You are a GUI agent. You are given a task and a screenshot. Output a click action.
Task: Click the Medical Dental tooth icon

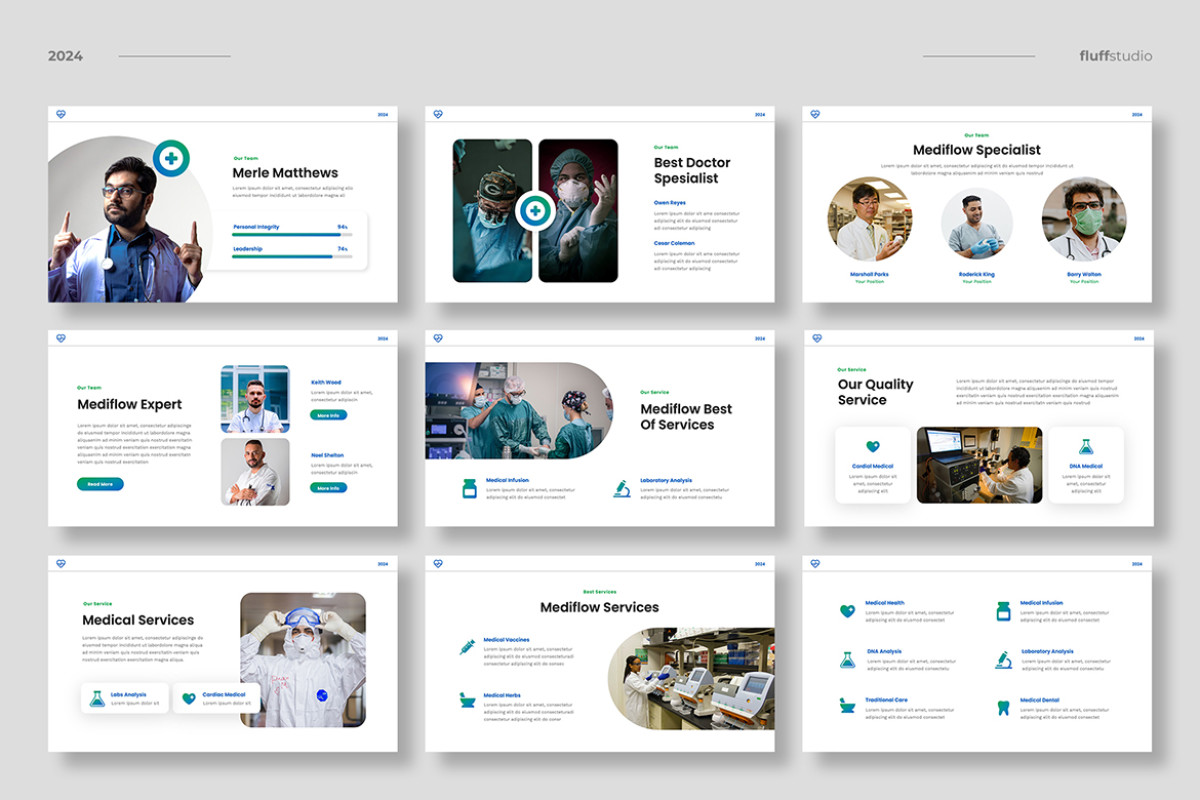coord(1003,708)
